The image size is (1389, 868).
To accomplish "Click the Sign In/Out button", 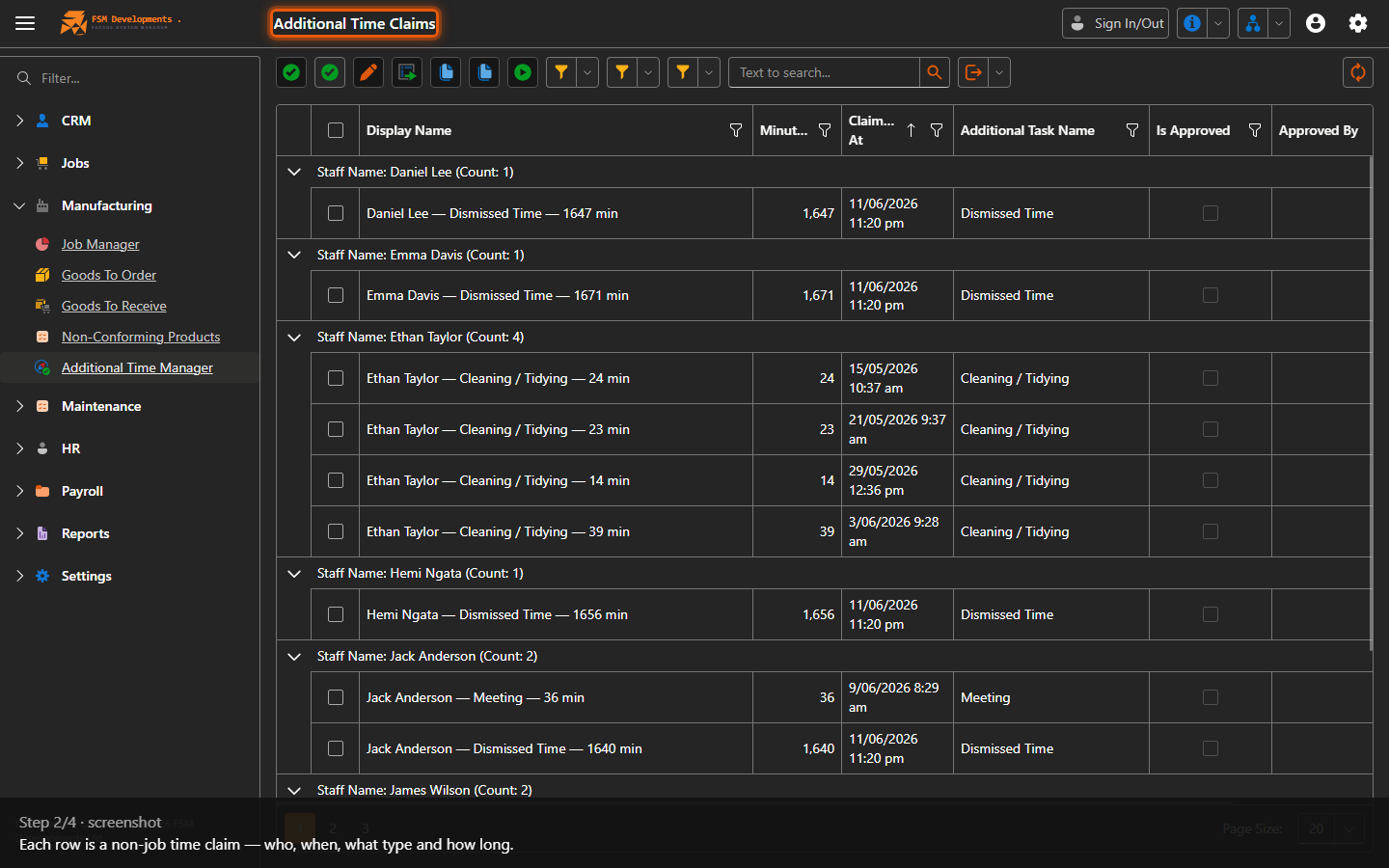I will click(1115, 23).
